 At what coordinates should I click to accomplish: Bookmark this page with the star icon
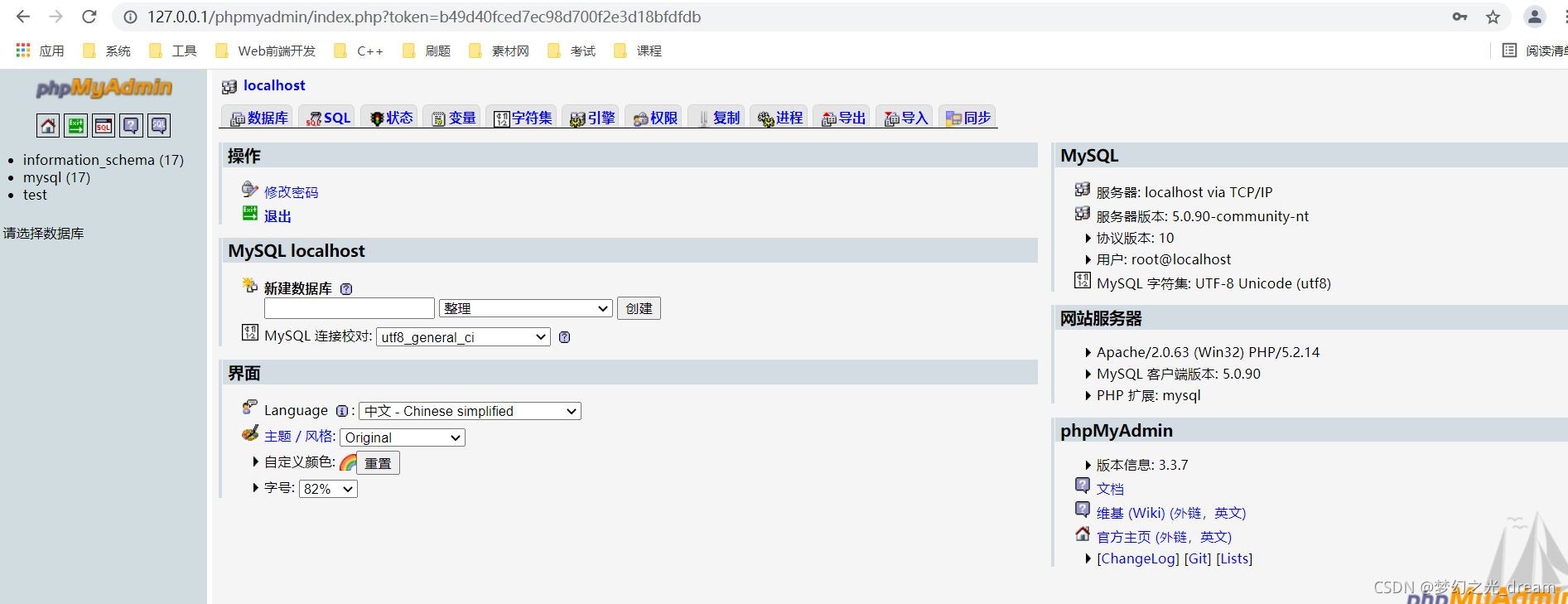pyautogui.click(x=1493, y=17)
